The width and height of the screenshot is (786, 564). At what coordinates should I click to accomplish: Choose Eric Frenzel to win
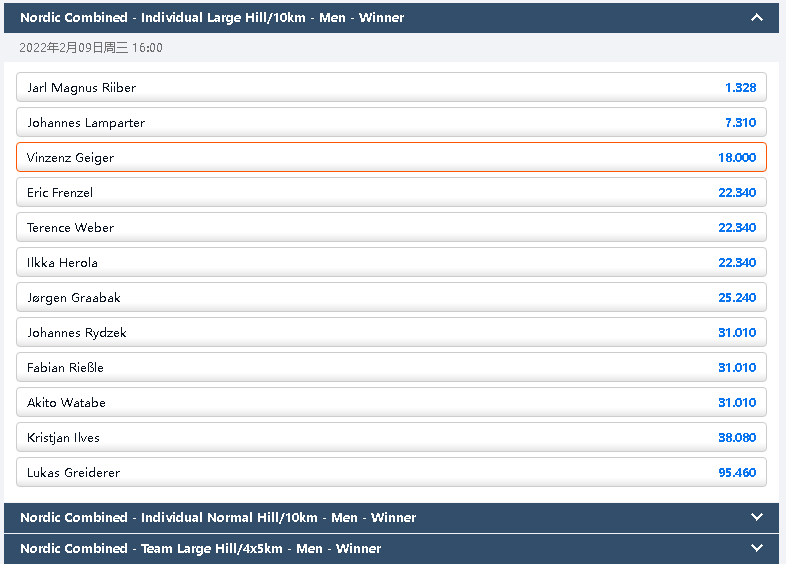391,193
